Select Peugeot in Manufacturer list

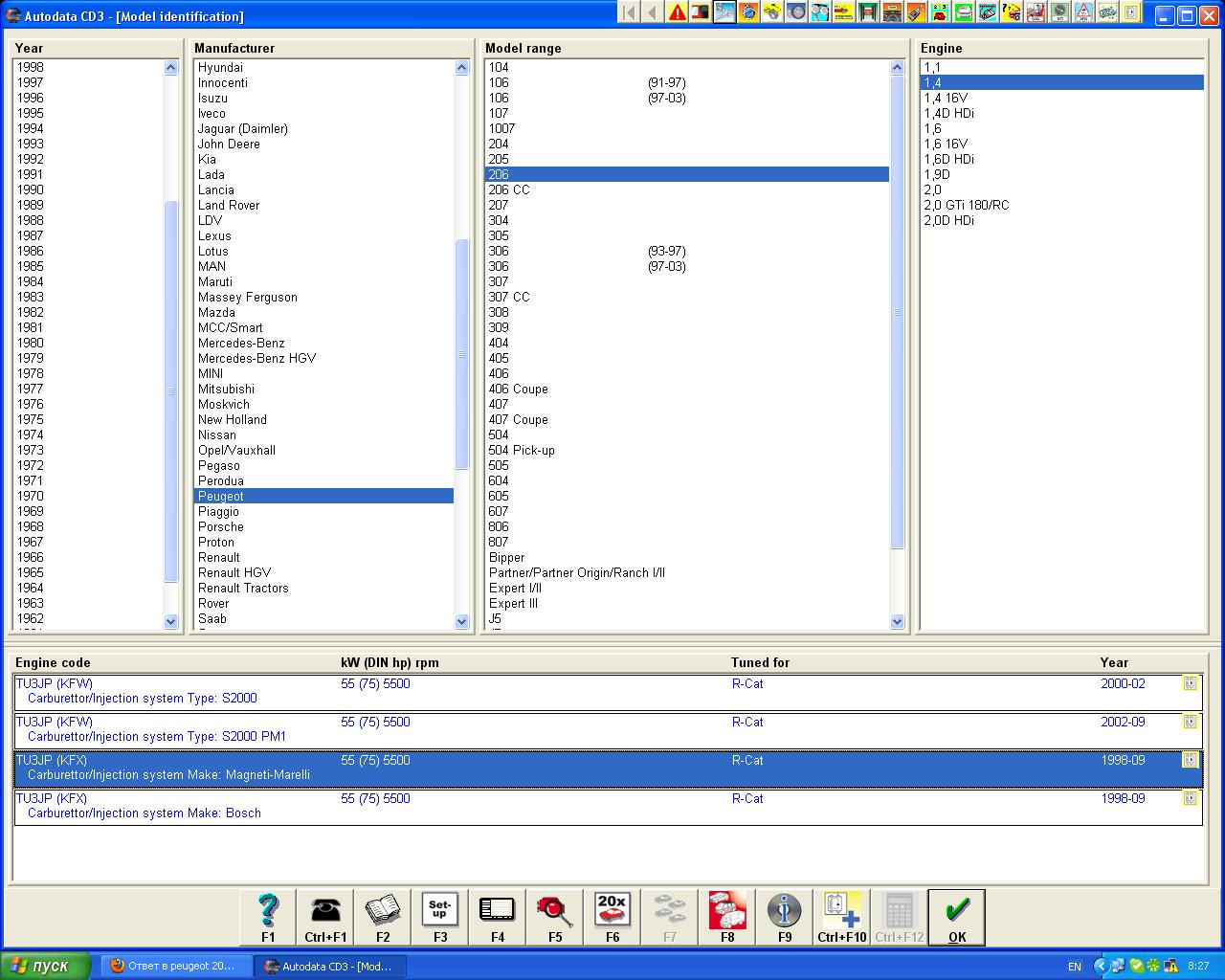click(x=323, y=496)
